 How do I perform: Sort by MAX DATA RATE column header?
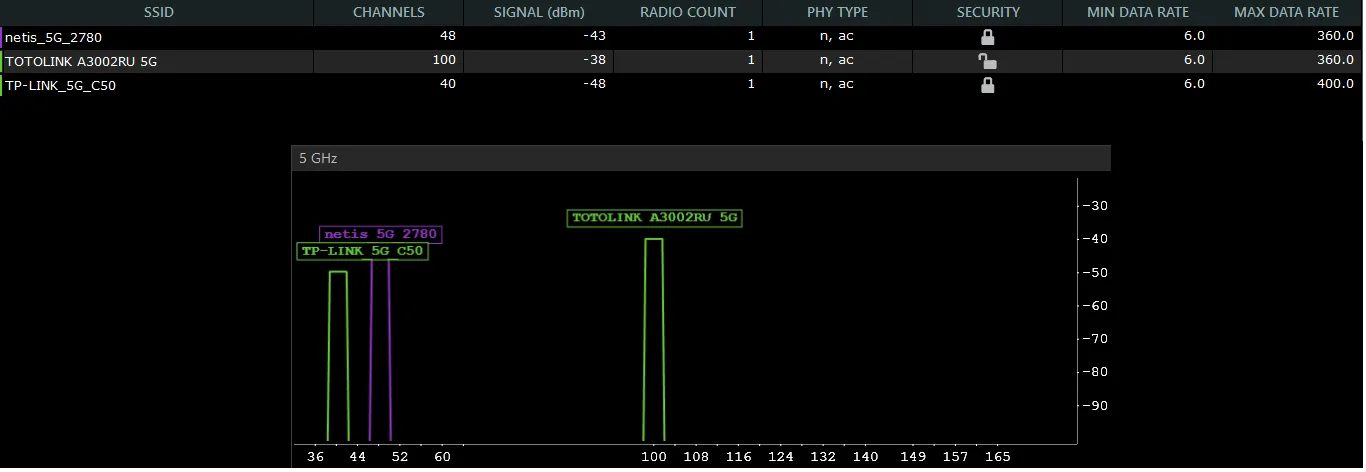pyautogui.click(x=1288, y=12)
